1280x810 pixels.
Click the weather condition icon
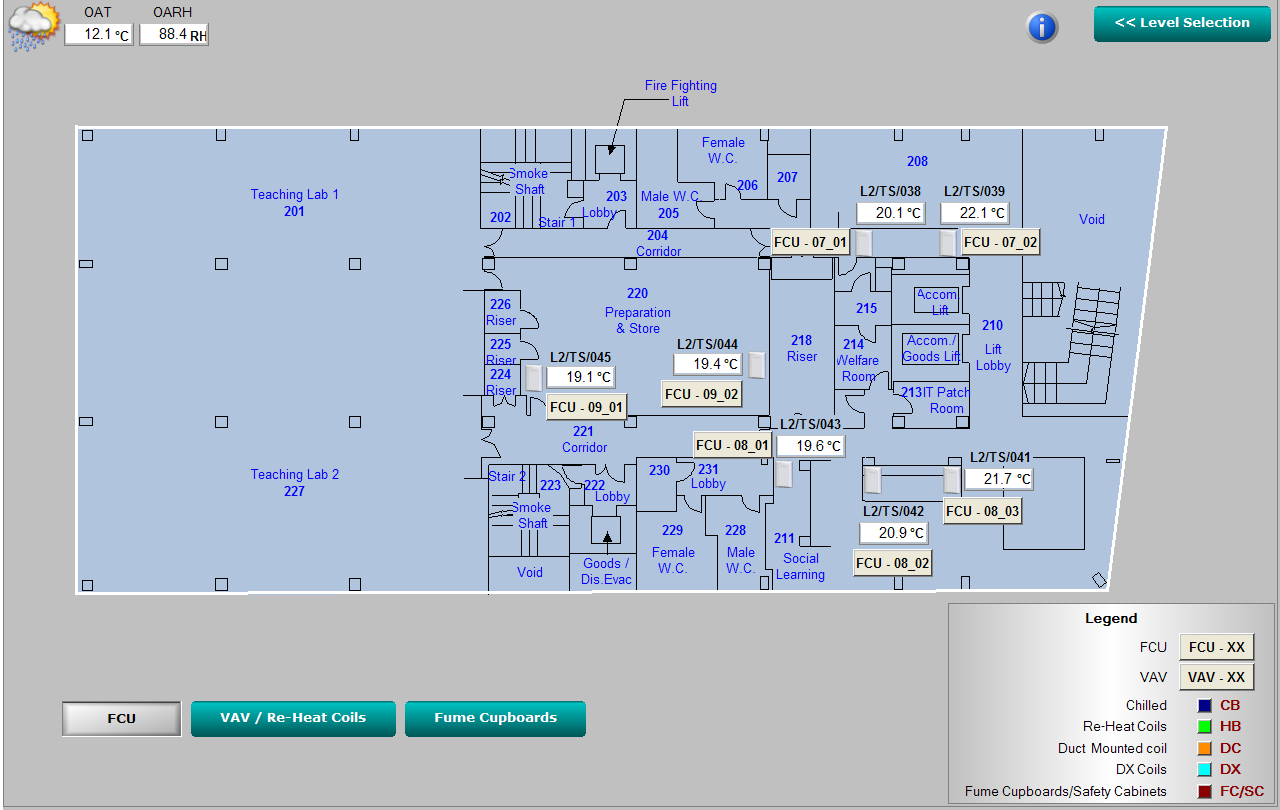click(x=33, y=26)
